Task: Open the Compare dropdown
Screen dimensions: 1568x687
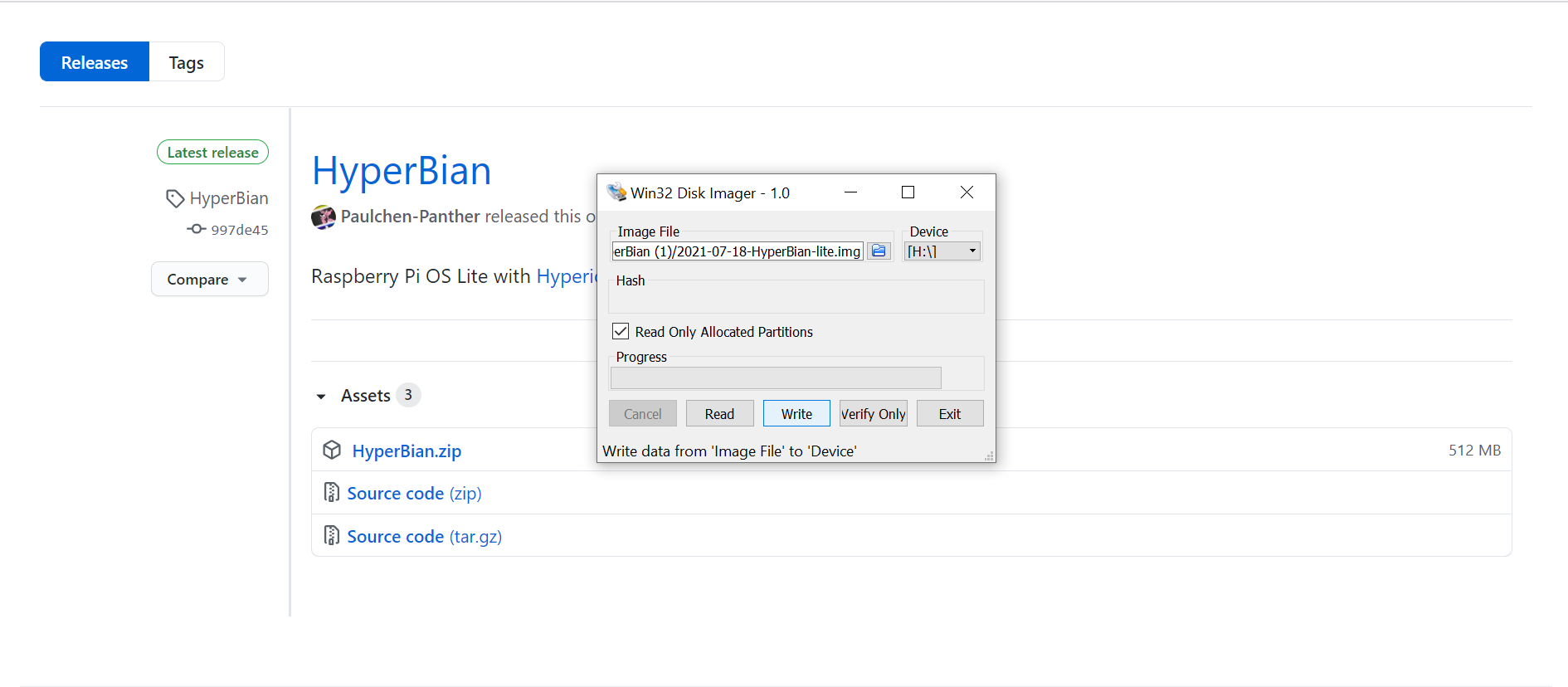Action: [x=209, y=279]
